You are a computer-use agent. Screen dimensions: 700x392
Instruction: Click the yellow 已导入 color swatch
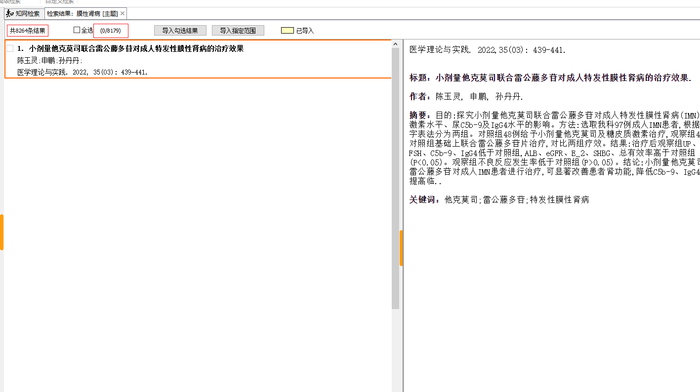pyautogui.click(x=287, y=30)
